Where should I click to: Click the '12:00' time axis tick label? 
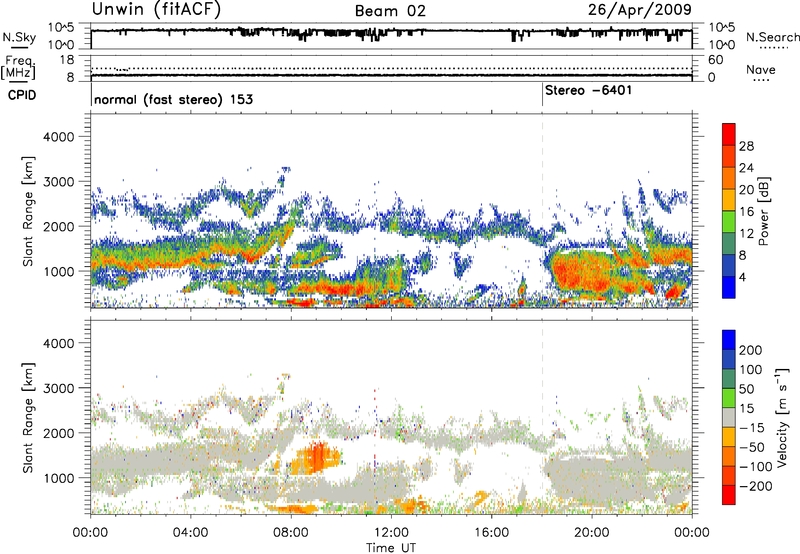pos(391,533)
